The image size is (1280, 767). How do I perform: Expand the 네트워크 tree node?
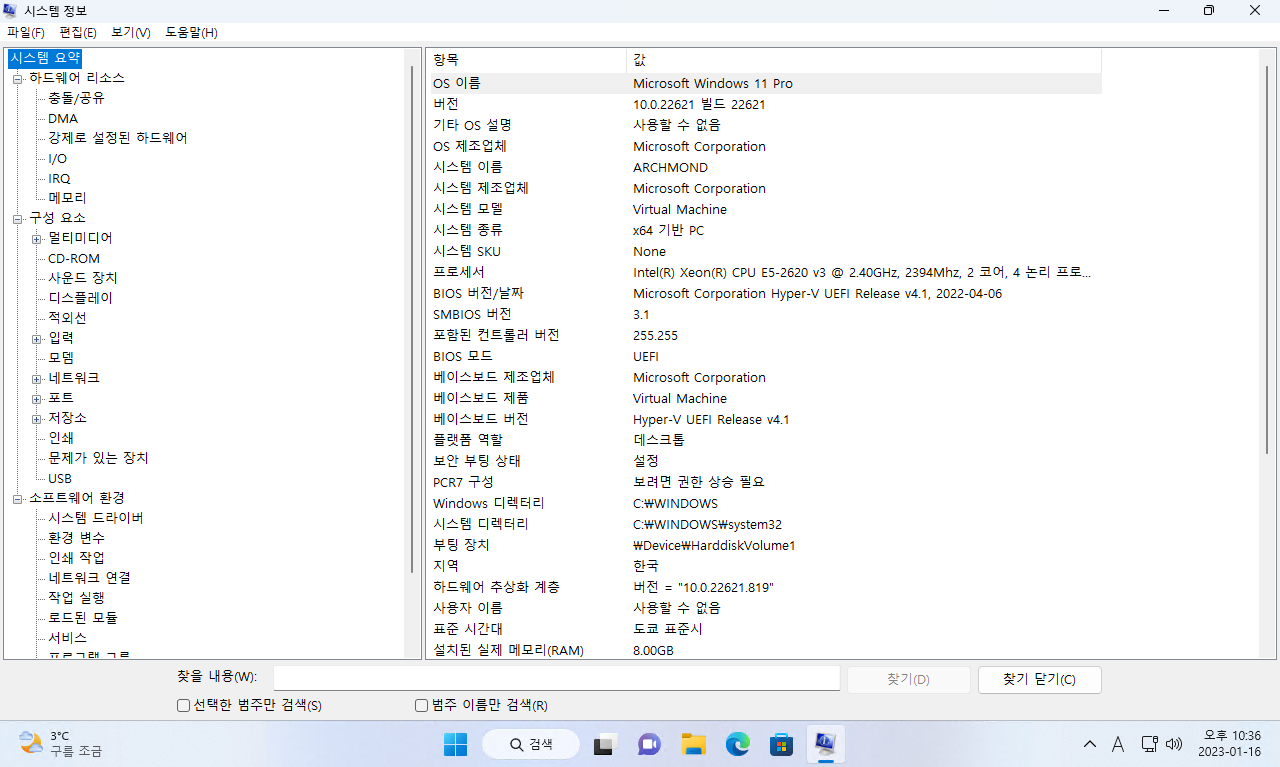coord(37,378)
